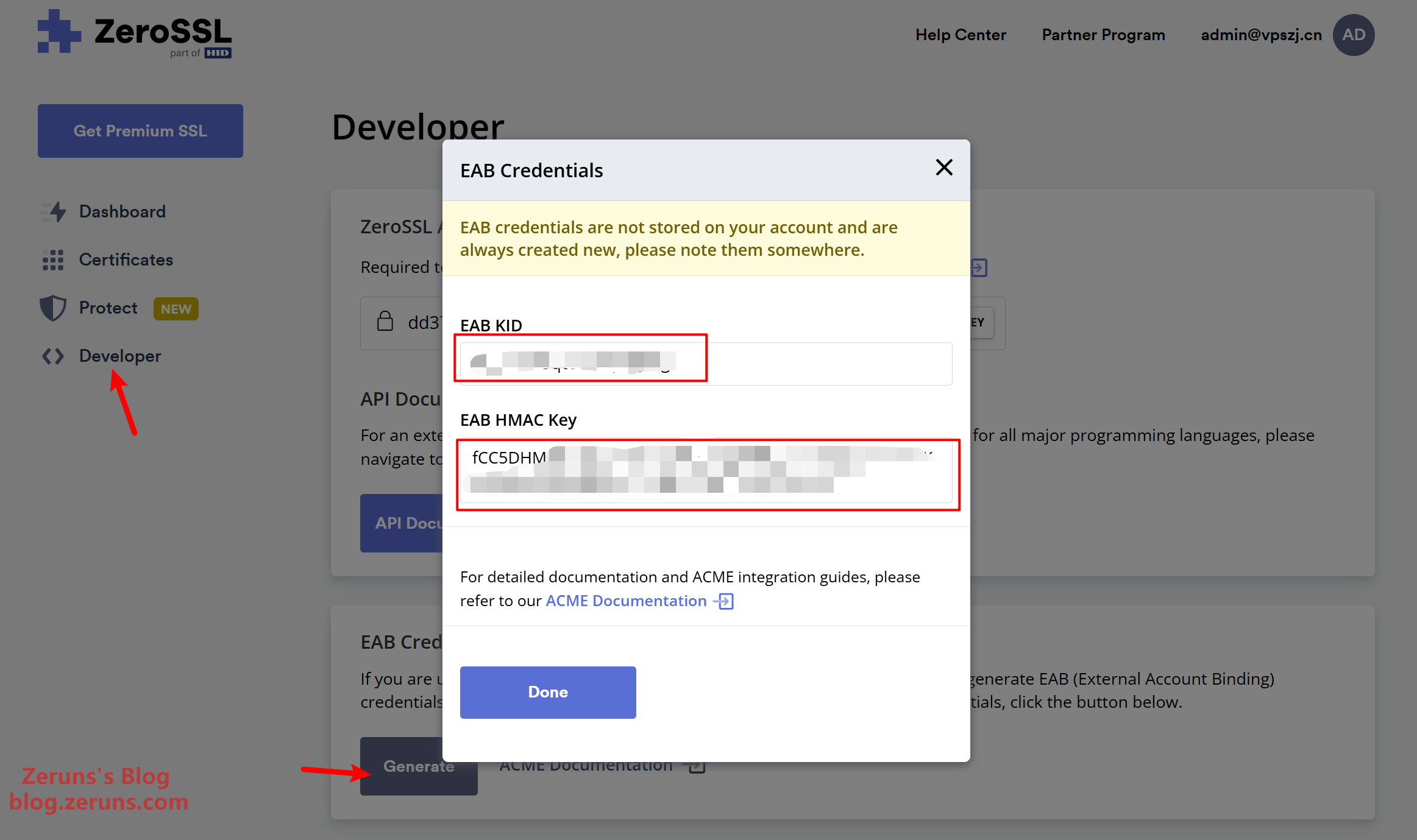Click the Protect shield icon
The width and height of the screenshot is (1417, 840).
53,308
